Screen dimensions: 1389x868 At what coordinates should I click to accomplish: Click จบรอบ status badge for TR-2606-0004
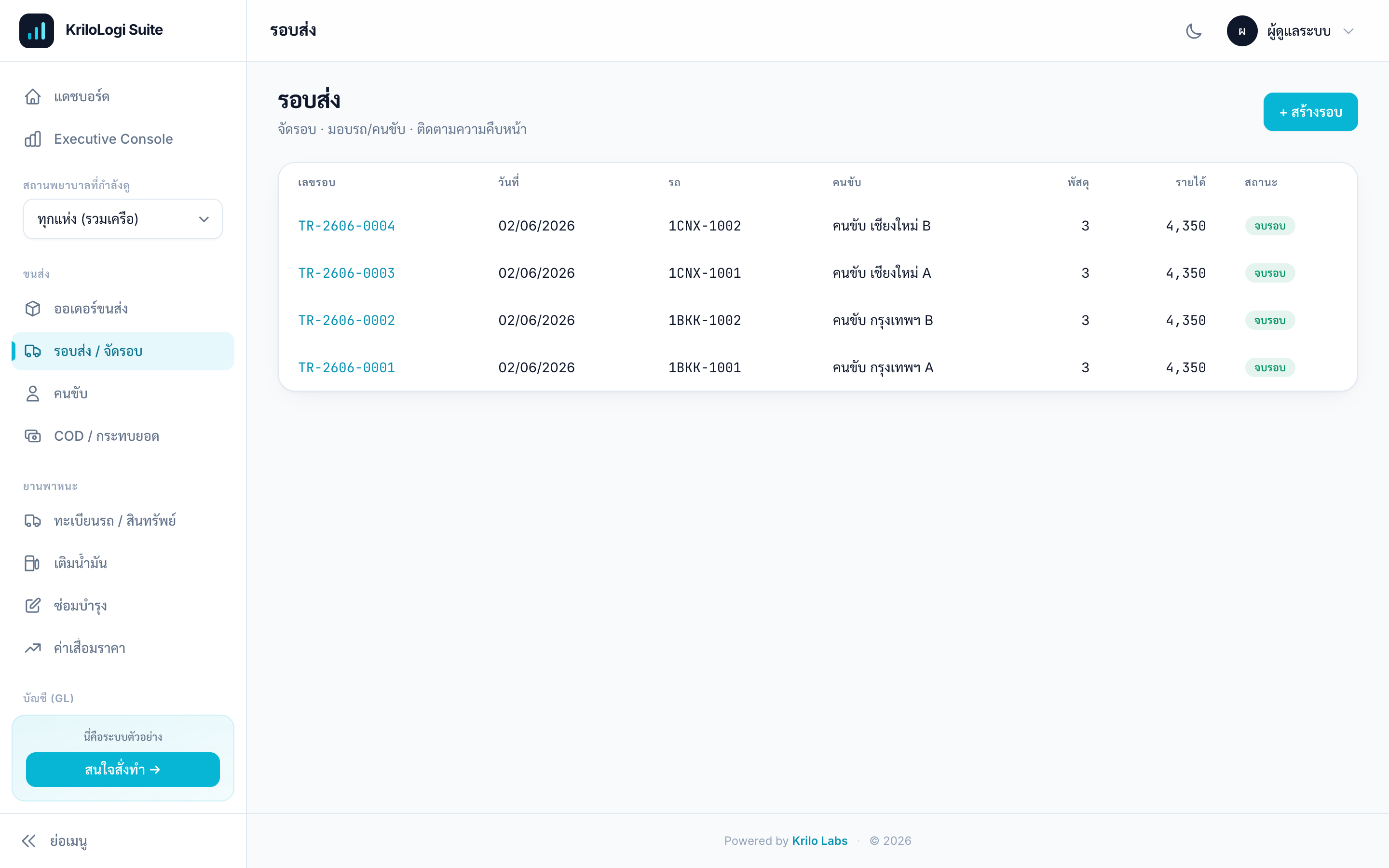tap(1269, 226)
